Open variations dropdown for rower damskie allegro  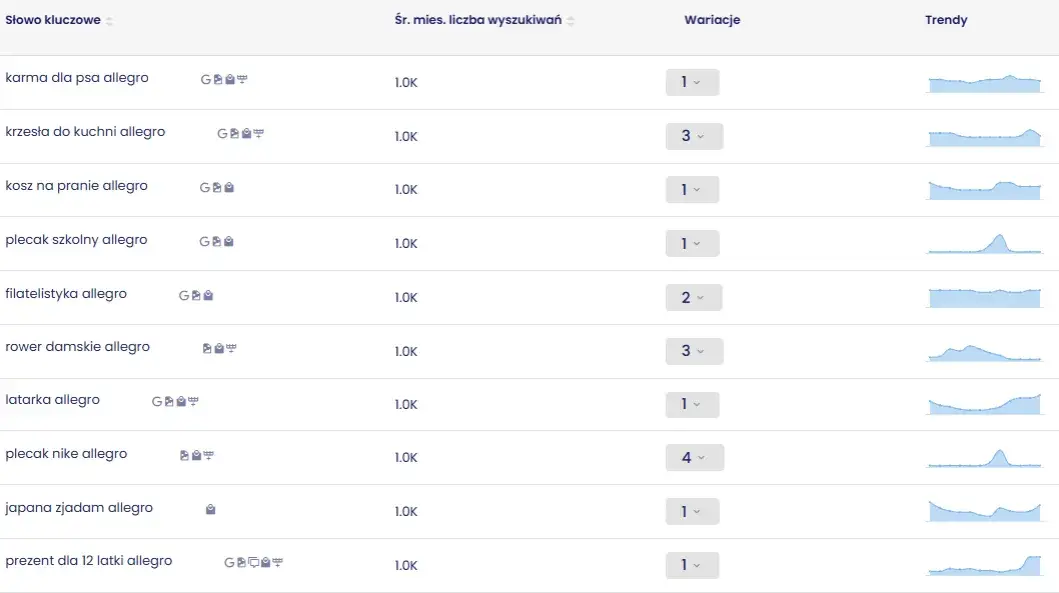tap(694, 351)
